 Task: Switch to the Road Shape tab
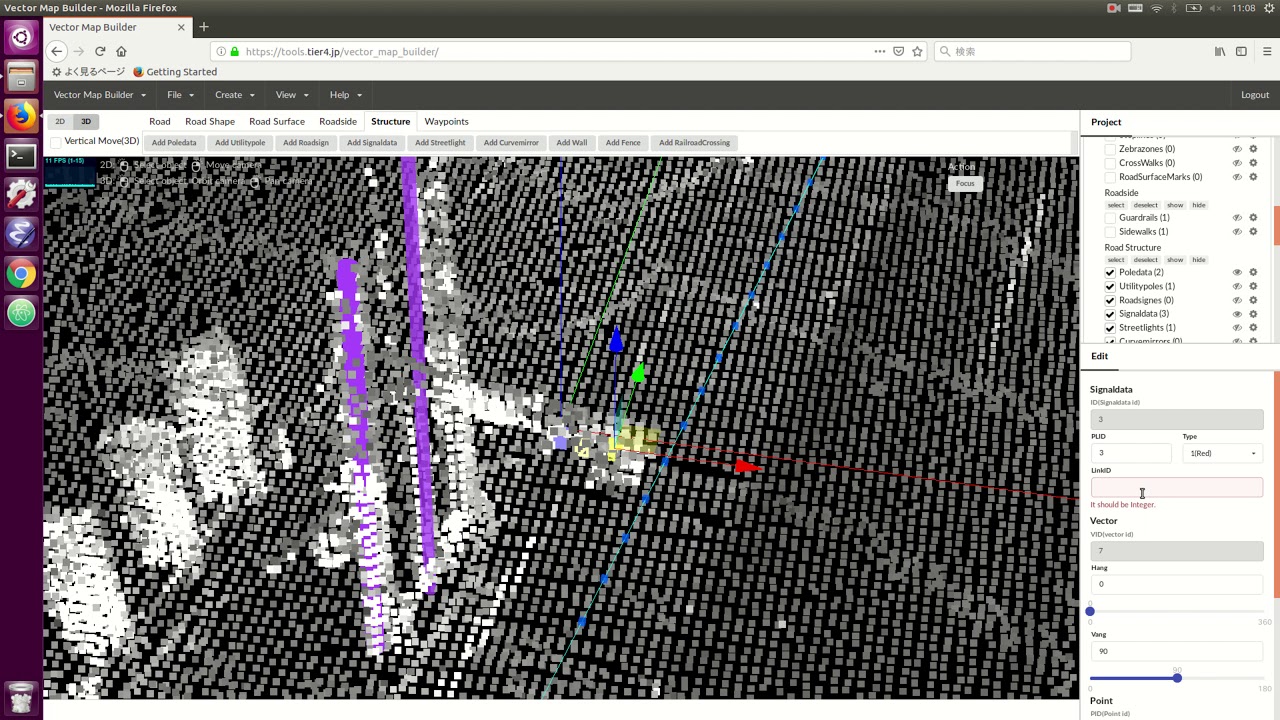tap(210, 121)
